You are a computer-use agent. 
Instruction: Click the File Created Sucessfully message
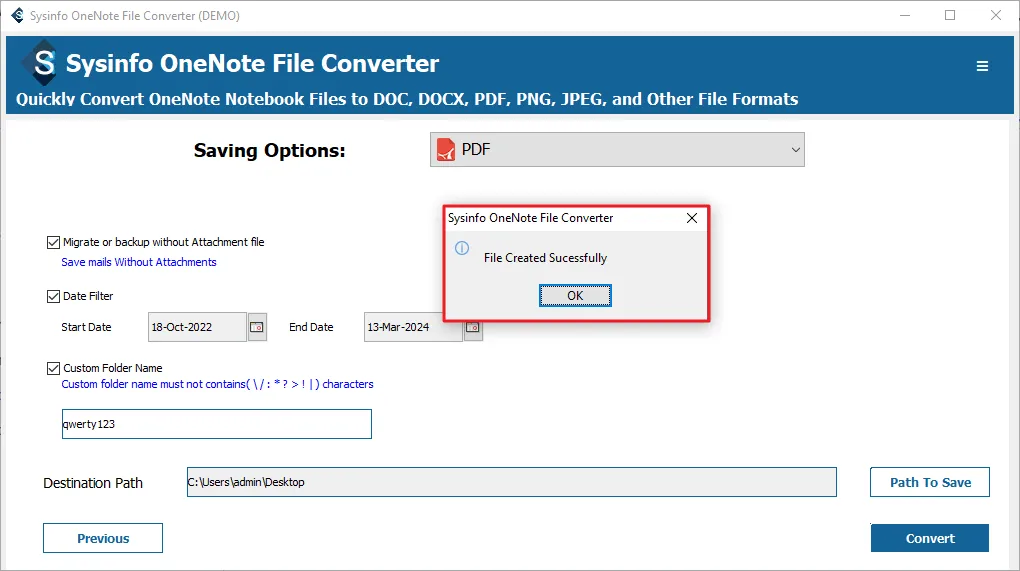545,258
